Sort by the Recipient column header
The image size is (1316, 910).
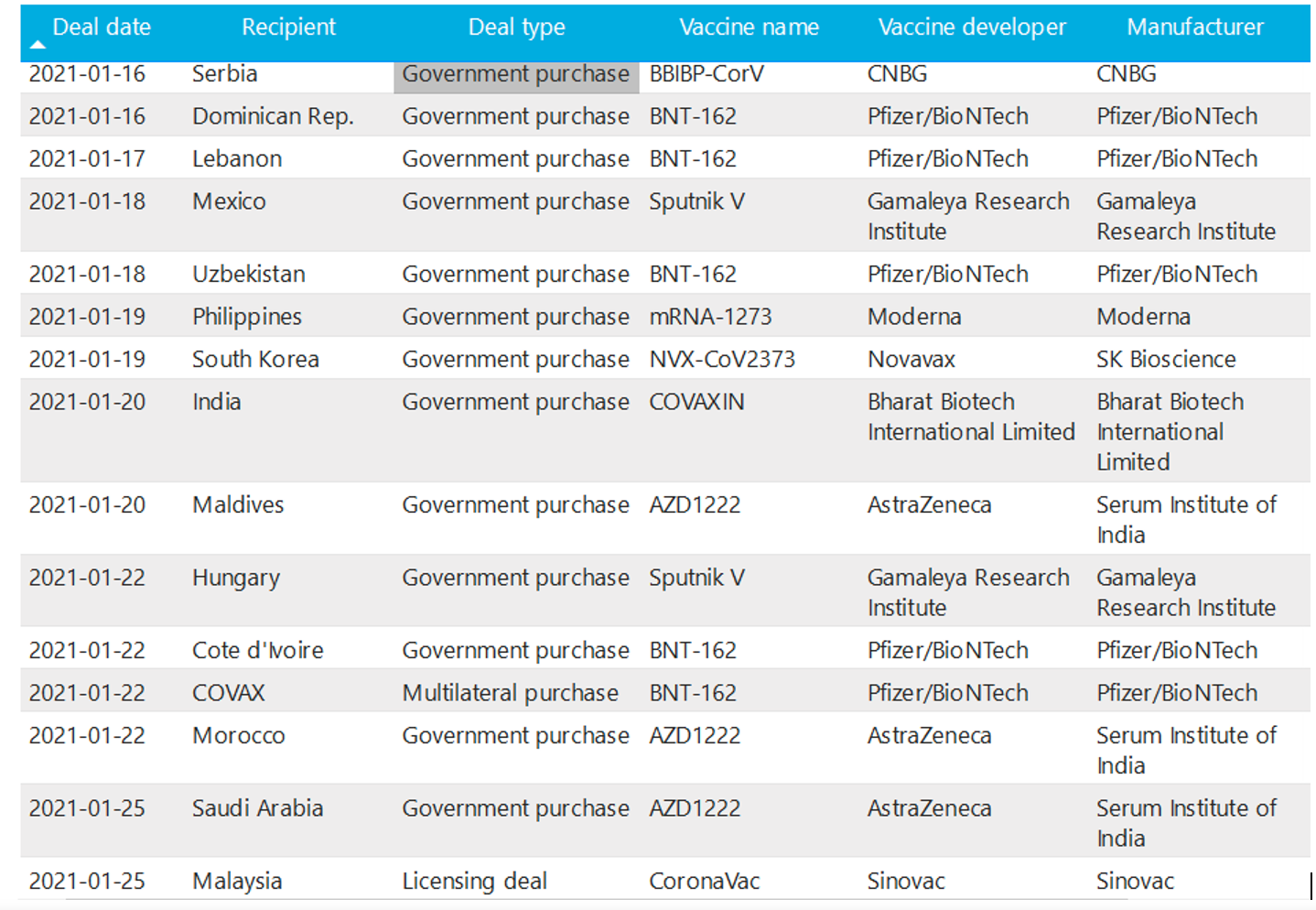[288, 27]
